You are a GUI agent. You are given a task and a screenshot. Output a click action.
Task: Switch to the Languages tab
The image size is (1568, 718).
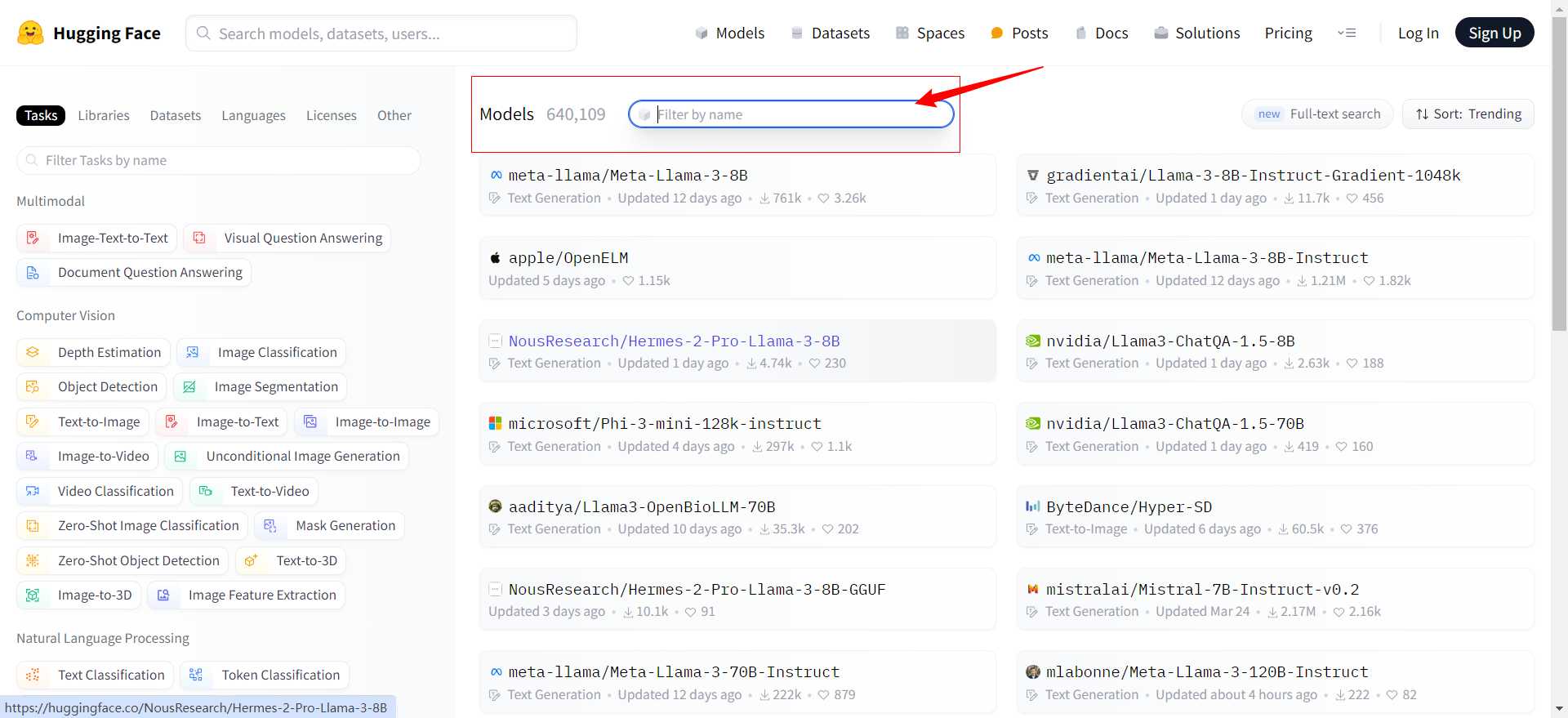click(254, 115)
